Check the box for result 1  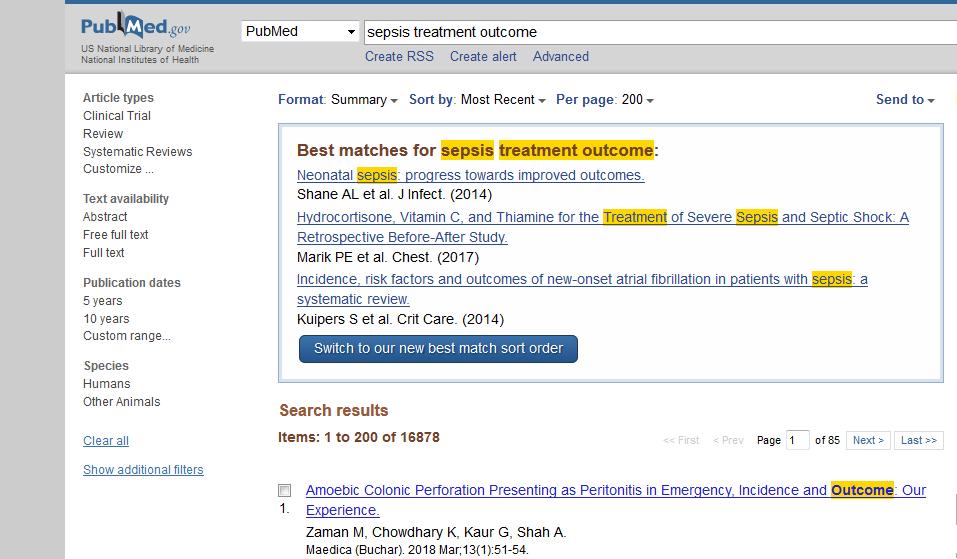[x=284, y=490]
